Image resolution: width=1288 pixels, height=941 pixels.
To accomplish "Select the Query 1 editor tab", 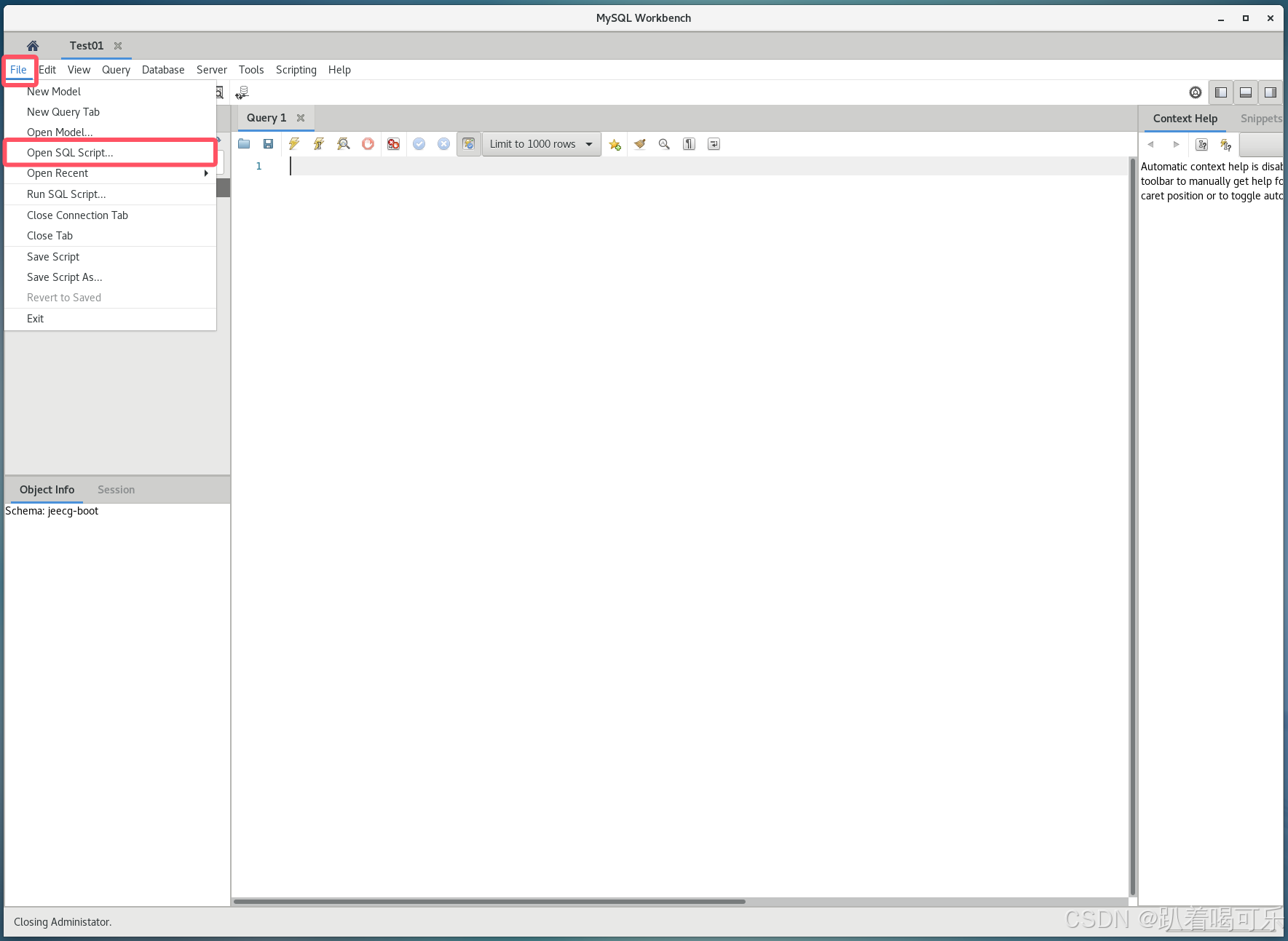I will coord(266,118).
